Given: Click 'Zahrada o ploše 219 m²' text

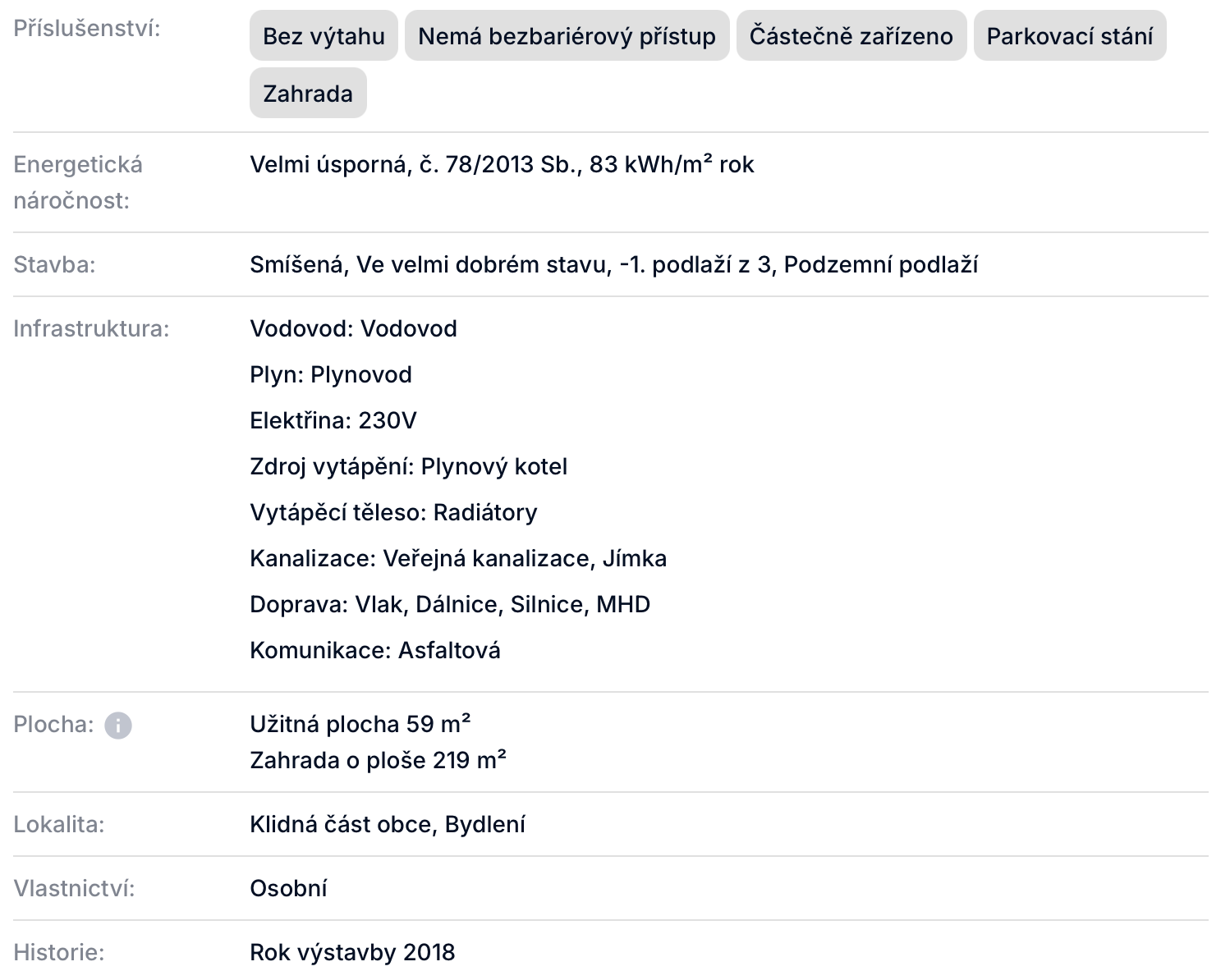Looking at the screenshot, I should [x=378, y=761].
